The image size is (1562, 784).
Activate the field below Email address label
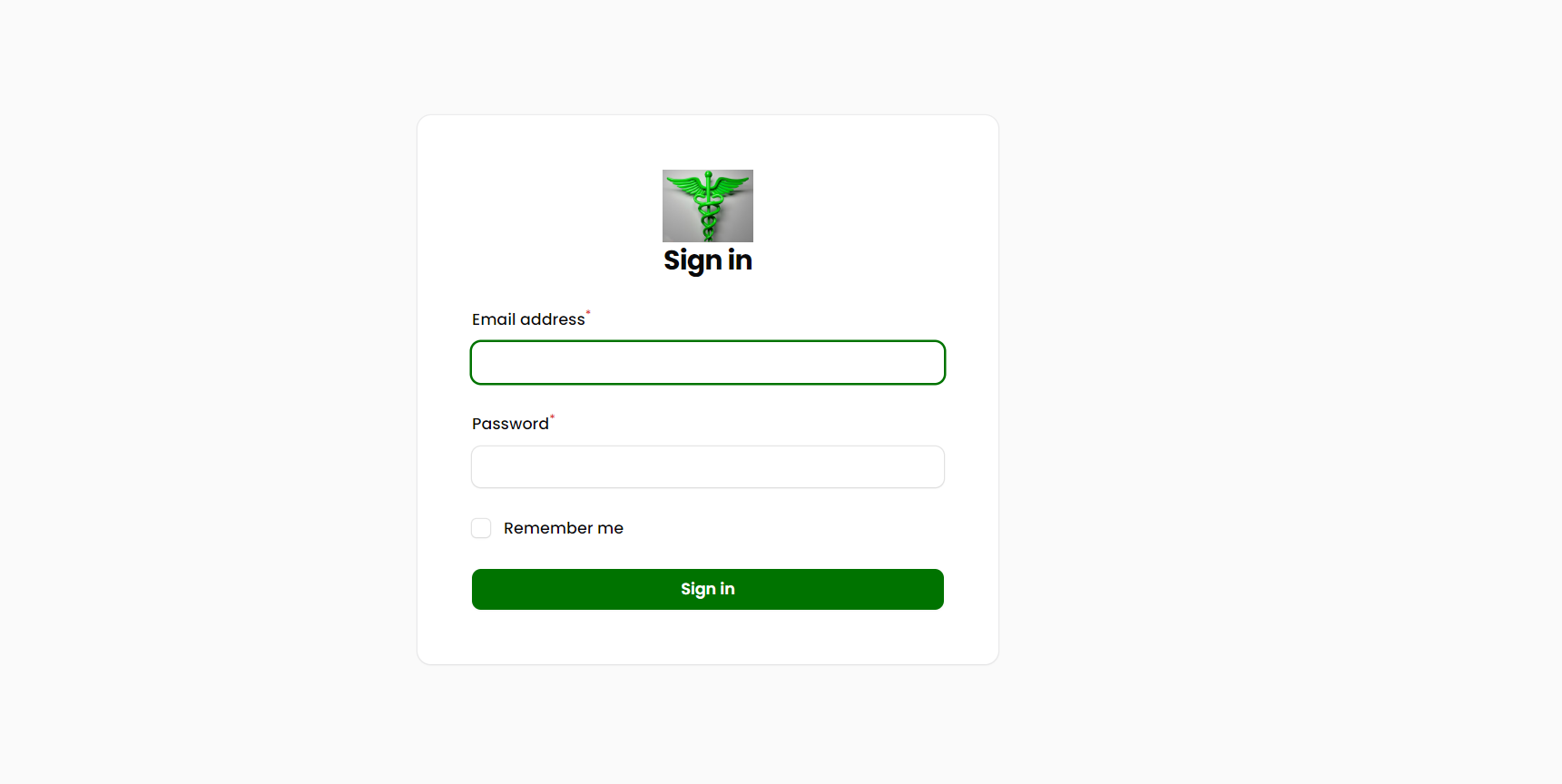coord(708,363)
